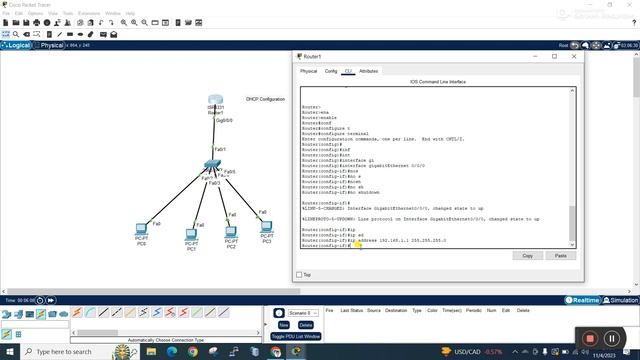Open the Attributes tab in Router1 window
Viewport: 640px width, 360px height.
click(x=369, y=71)
